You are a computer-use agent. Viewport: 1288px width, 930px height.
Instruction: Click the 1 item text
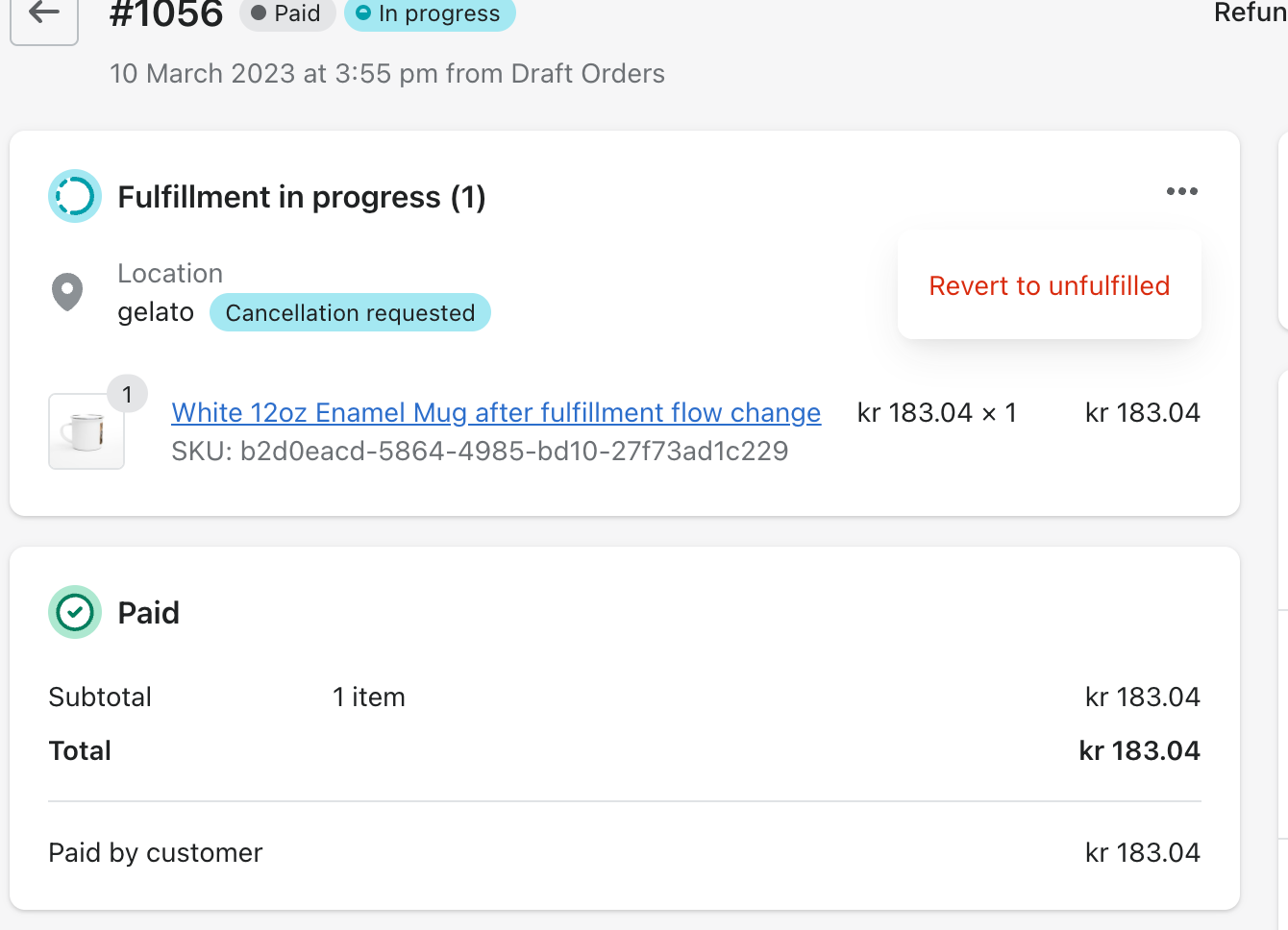pyautogui.click(x=369, y=697)
